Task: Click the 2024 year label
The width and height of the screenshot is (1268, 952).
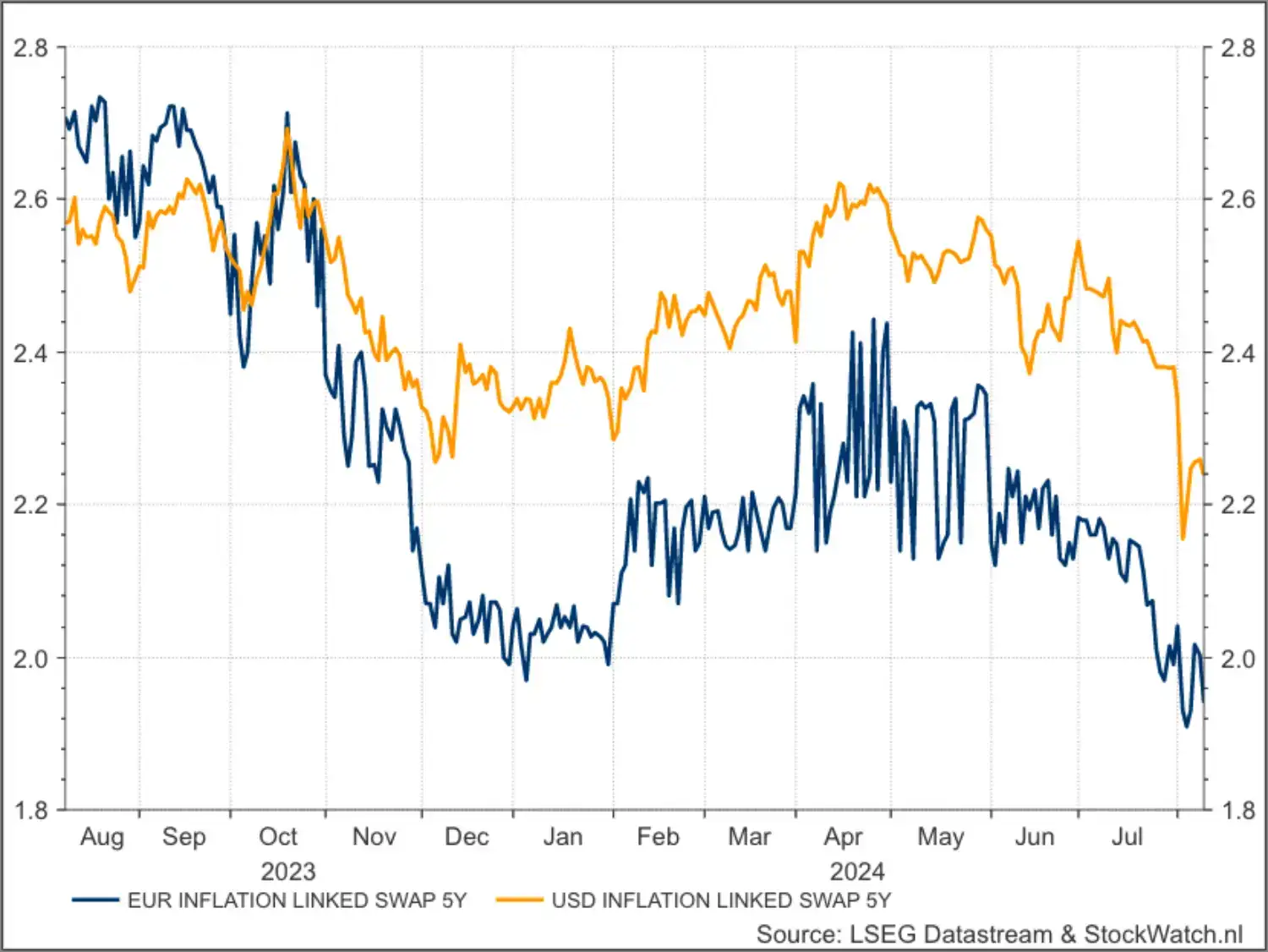Action: (857, 871)
